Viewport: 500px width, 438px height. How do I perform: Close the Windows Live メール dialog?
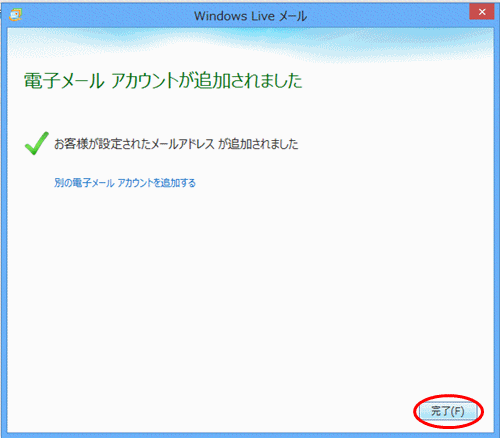pyautogui.click(x=482, y=12)
